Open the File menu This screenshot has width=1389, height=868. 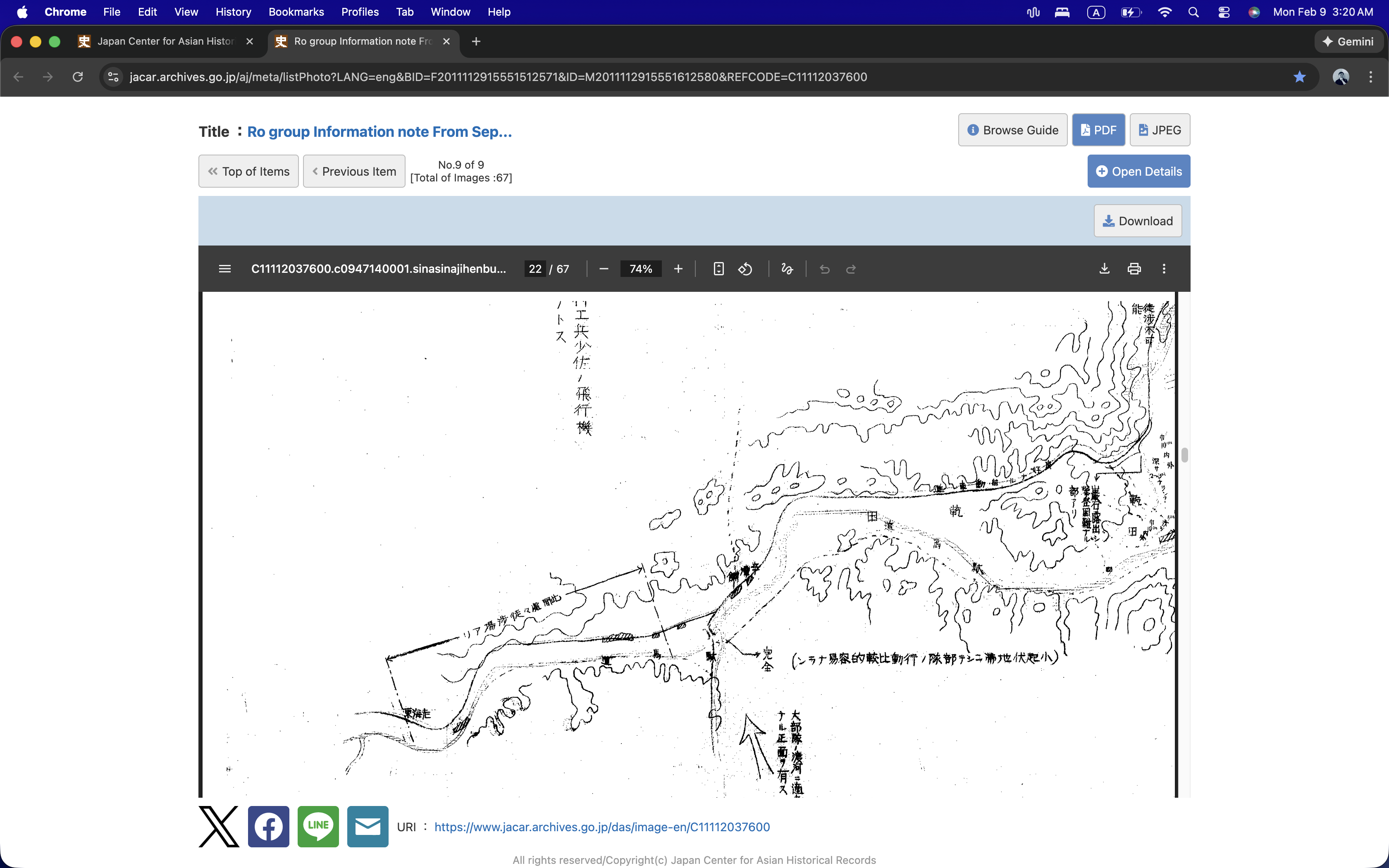coord(111,12)
